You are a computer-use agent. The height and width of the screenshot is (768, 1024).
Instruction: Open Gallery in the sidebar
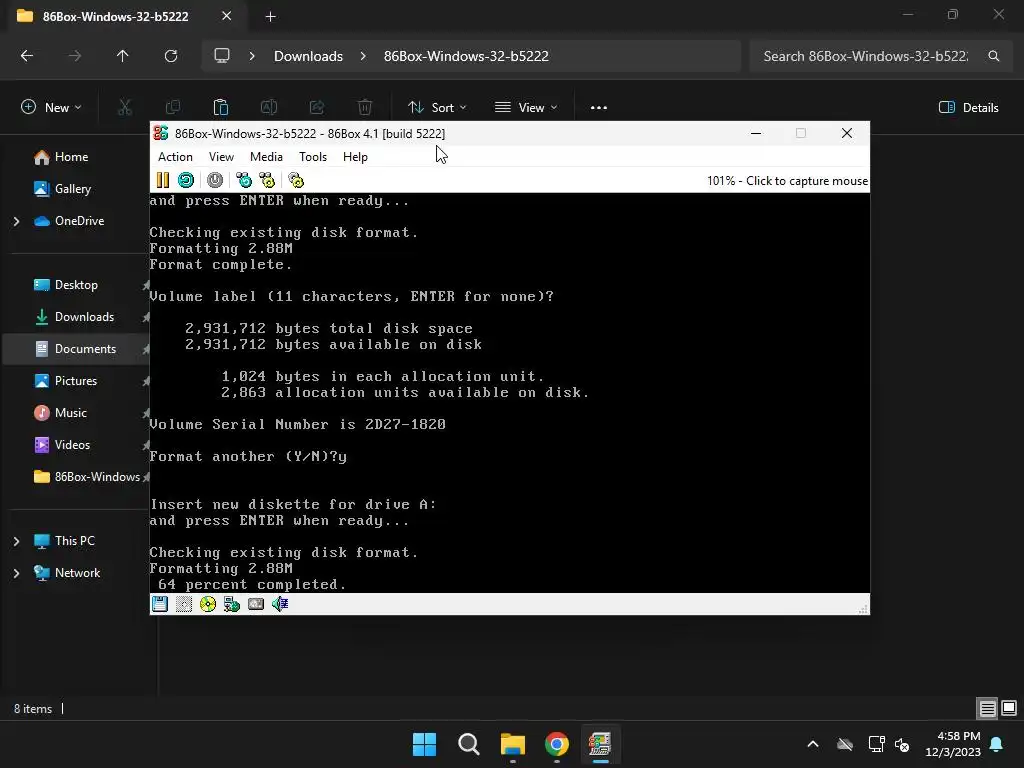[72, 189]
